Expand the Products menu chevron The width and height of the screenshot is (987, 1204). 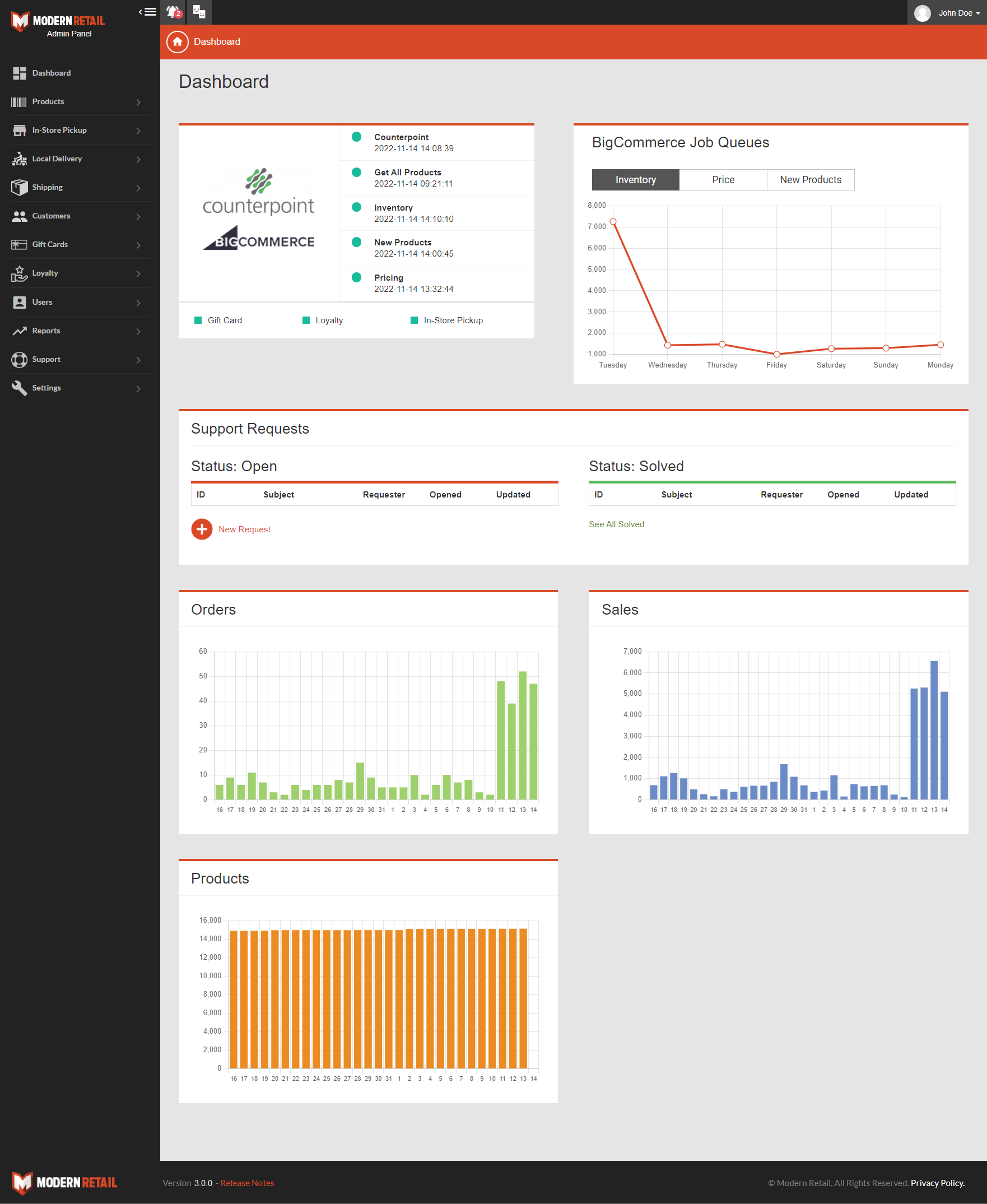(x=138, y=103)
